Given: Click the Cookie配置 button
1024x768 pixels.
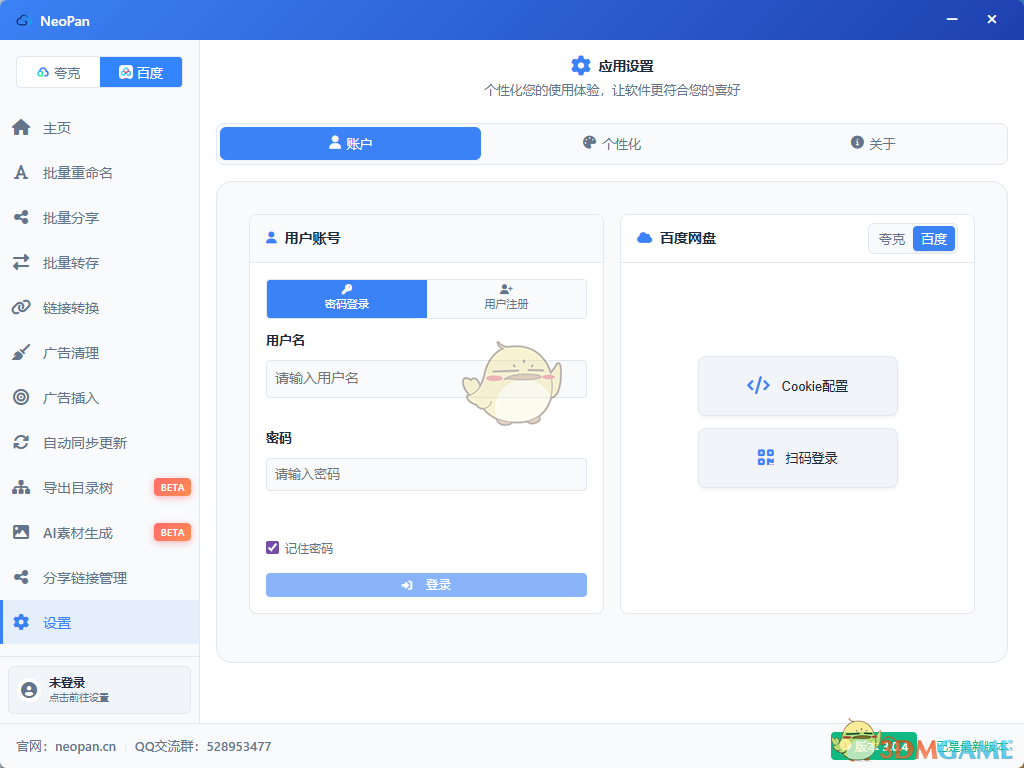Looking at the screenshot, I should [797, 386].
